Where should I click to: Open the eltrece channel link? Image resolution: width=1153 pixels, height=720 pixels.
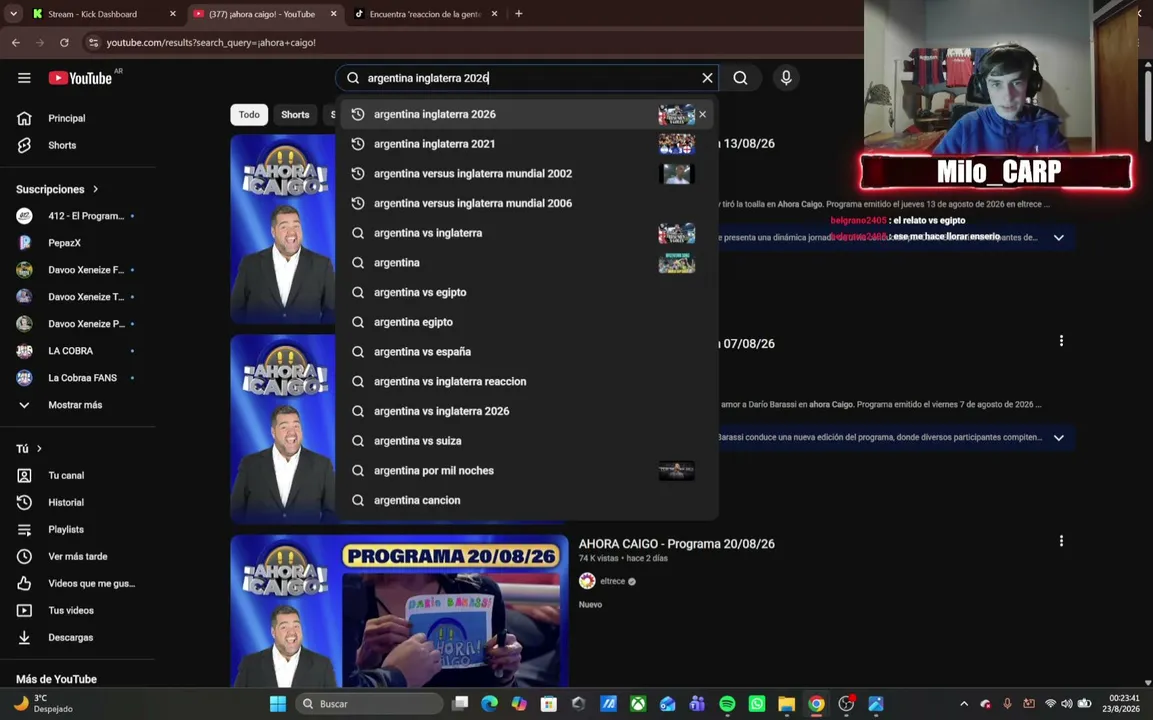[613, 581]
